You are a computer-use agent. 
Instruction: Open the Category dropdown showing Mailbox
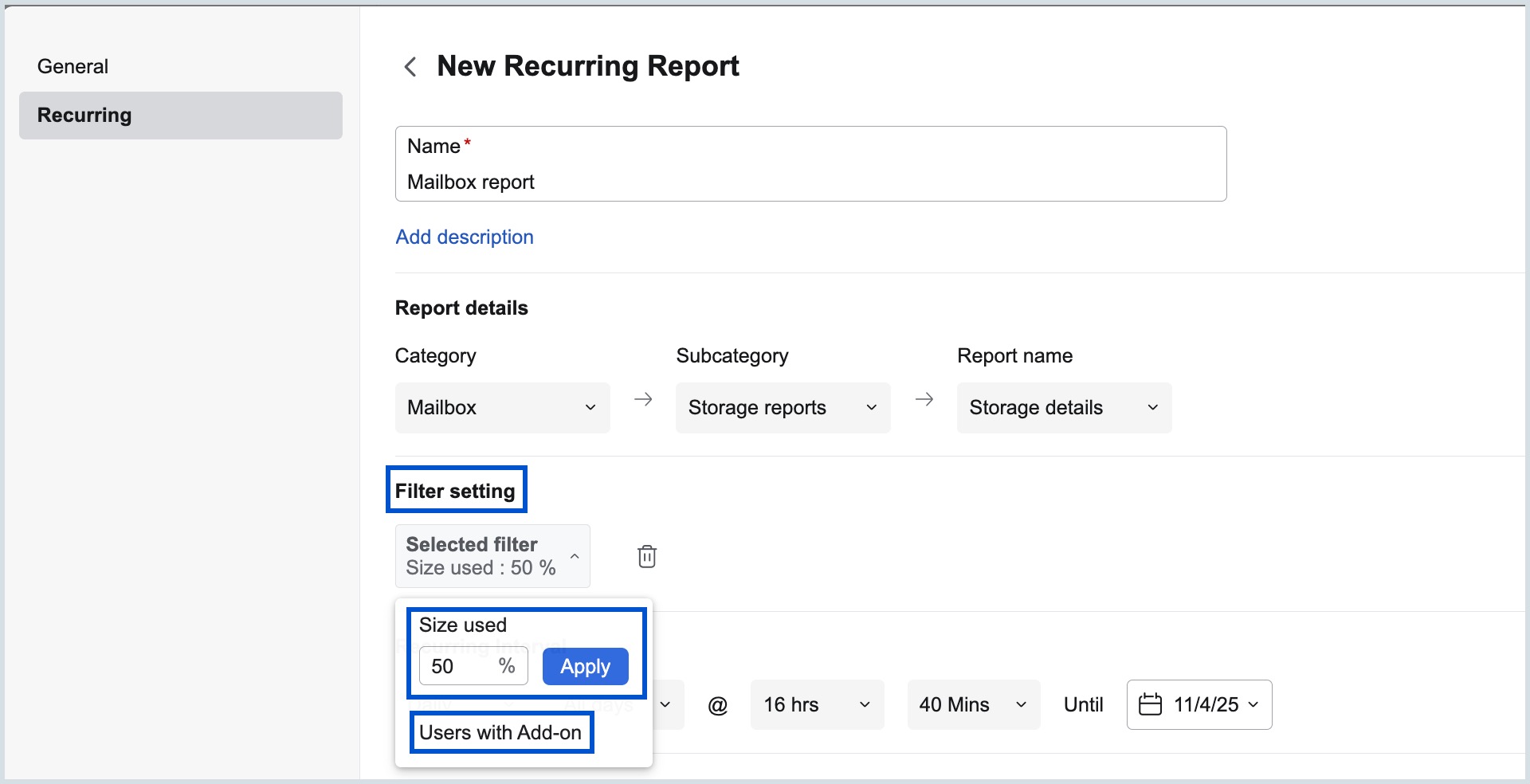coord(502,408)
